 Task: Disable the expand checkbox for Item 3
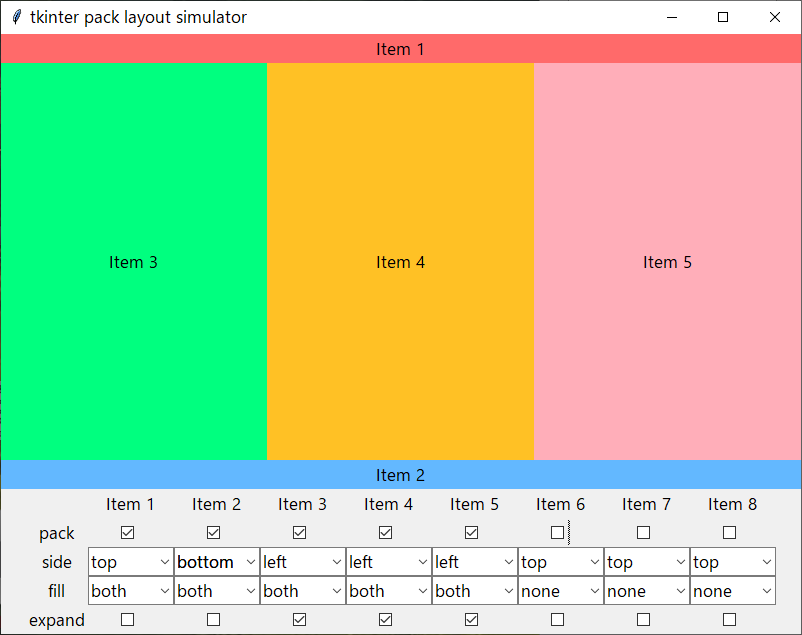299,620
